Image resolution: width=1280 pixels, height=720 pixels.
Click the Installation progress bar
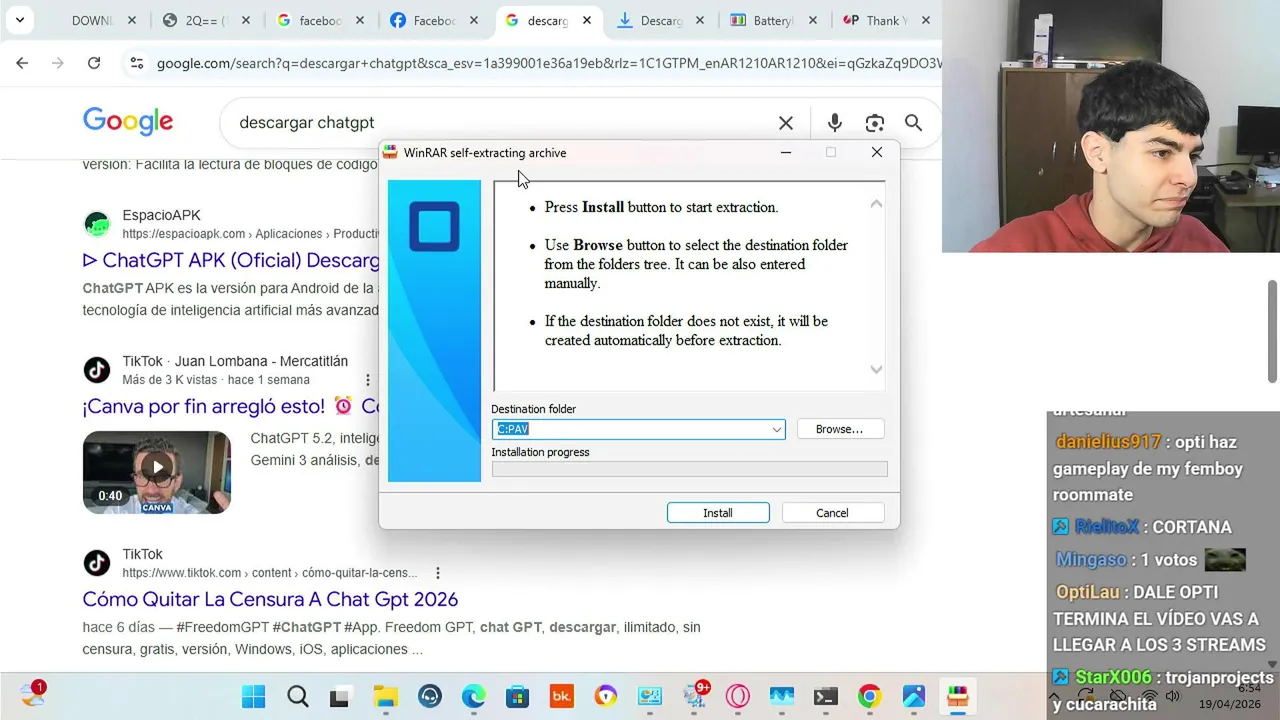click(x=689, y=469)
